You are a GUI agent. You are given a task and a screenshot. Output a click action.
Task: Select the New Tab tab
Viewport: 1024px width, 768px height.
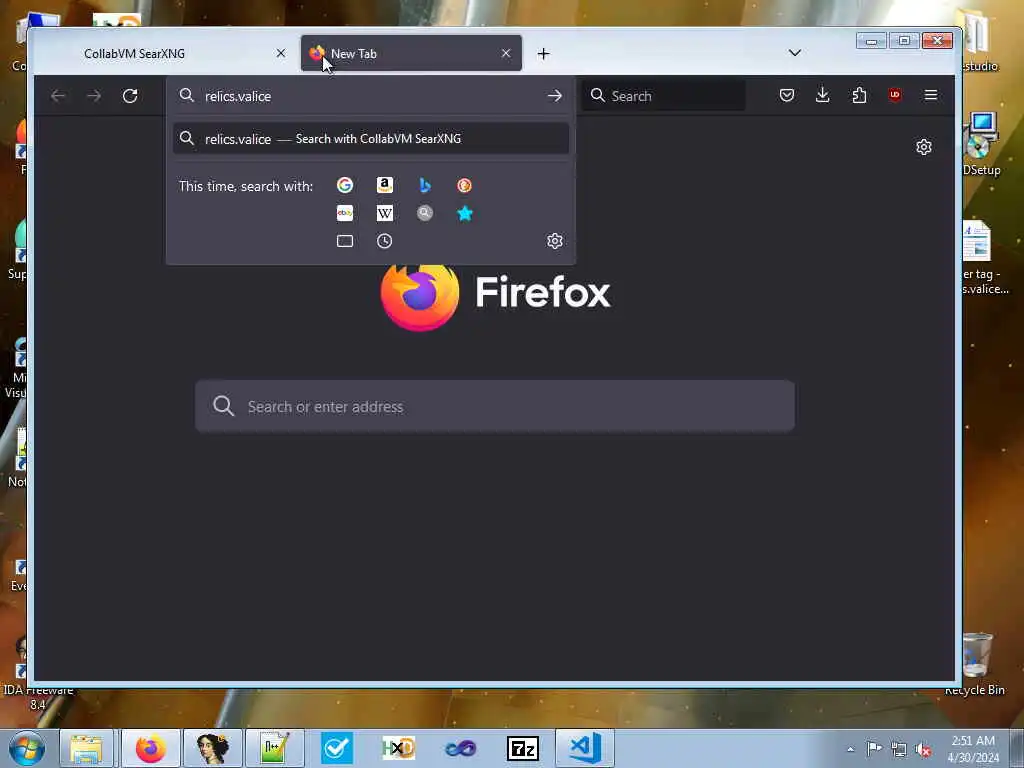tap(411, 54)
